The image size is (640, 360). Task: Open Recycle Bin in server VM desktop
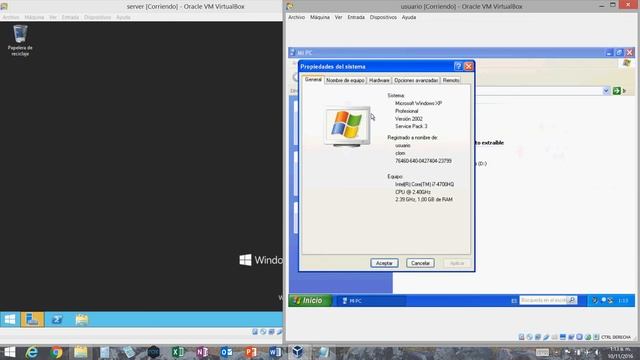pos(20,40)
